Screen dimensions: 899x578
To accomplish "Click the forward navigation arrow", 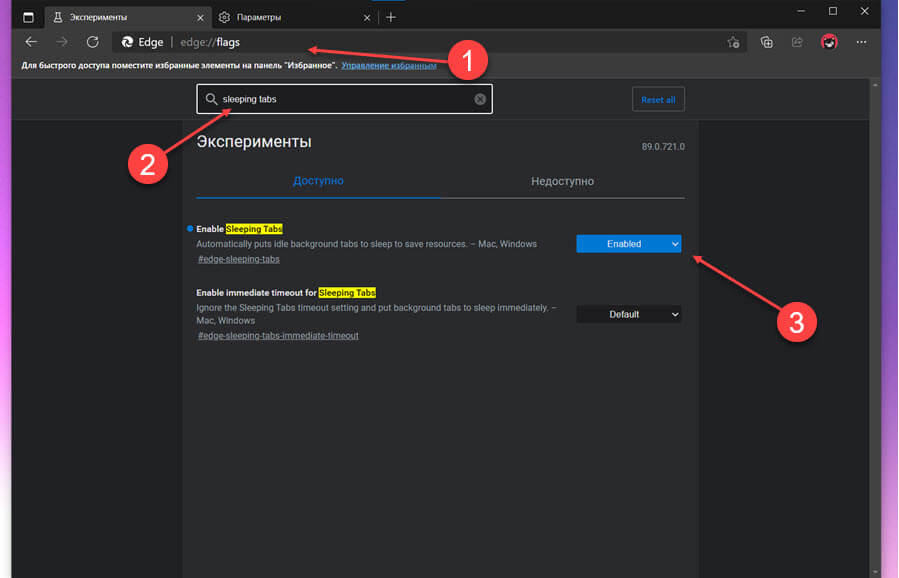I will 62,42.
